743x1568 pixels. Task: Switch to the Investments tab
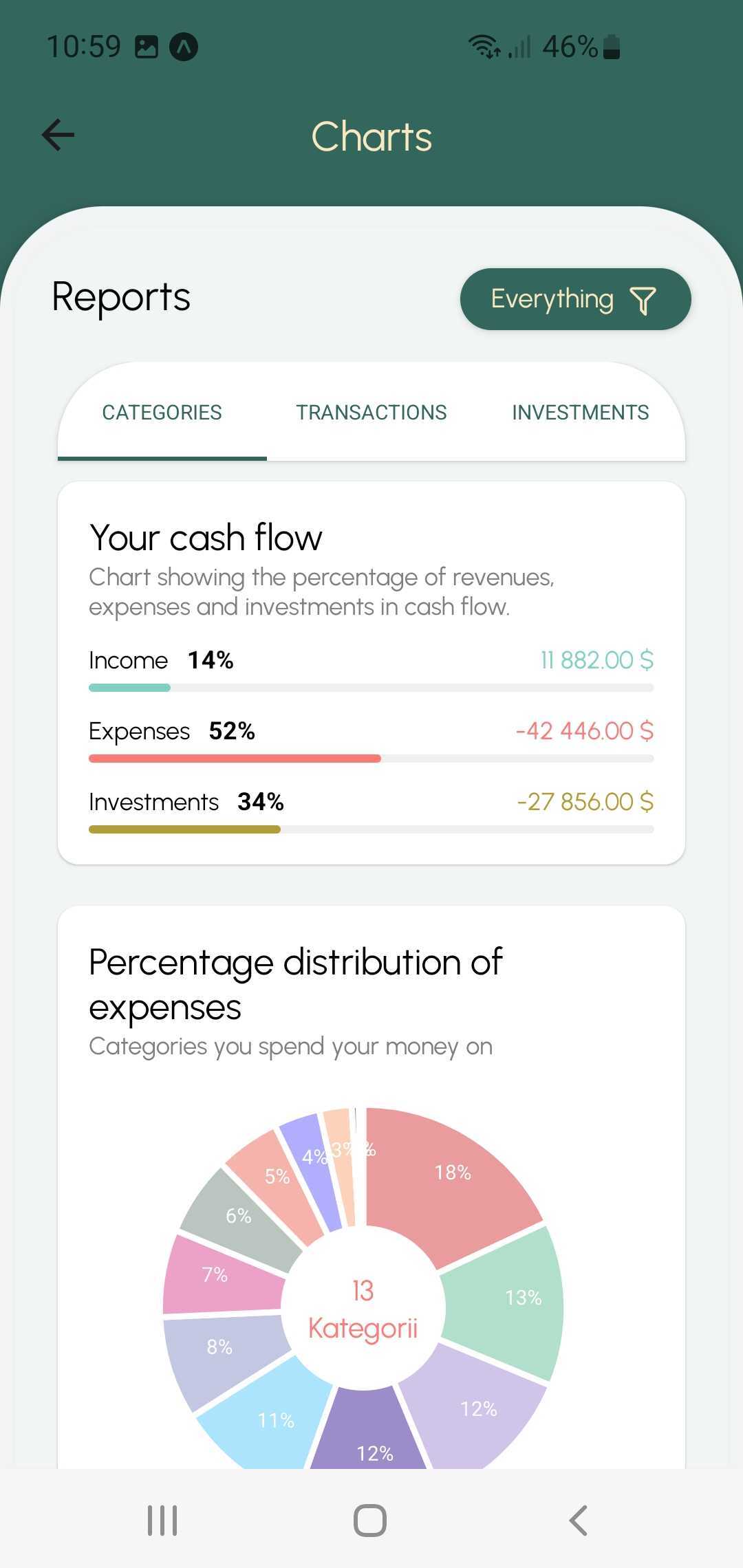click(x=580, y=413)
